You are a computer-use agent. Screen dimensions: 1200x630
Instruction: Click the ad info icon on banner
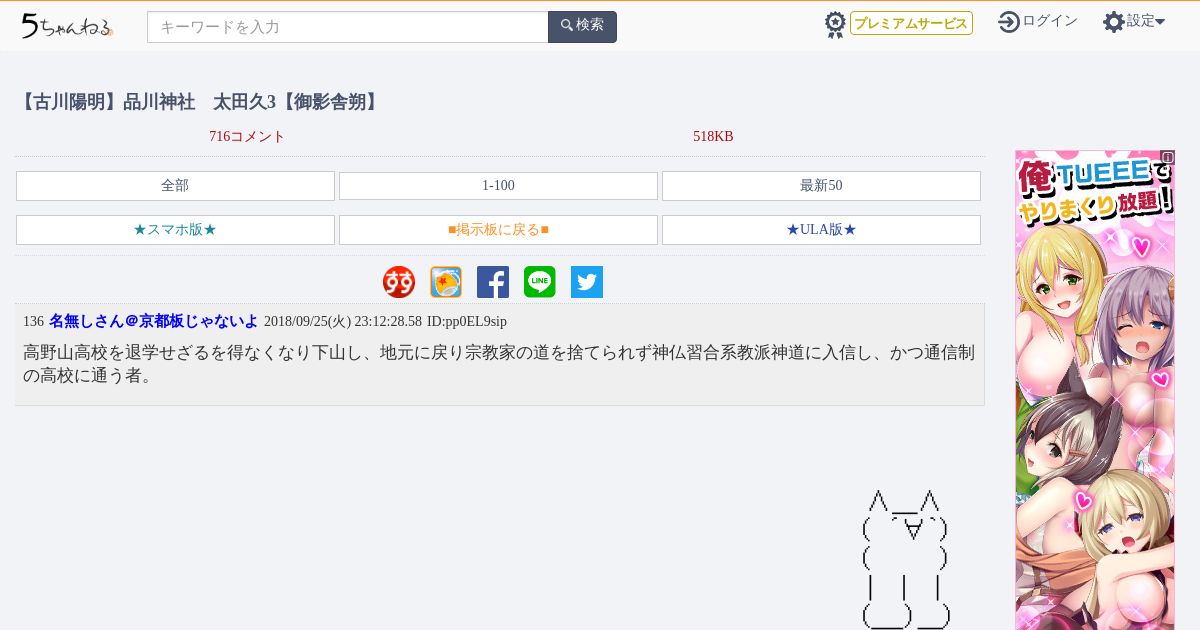pos(1167,157)
